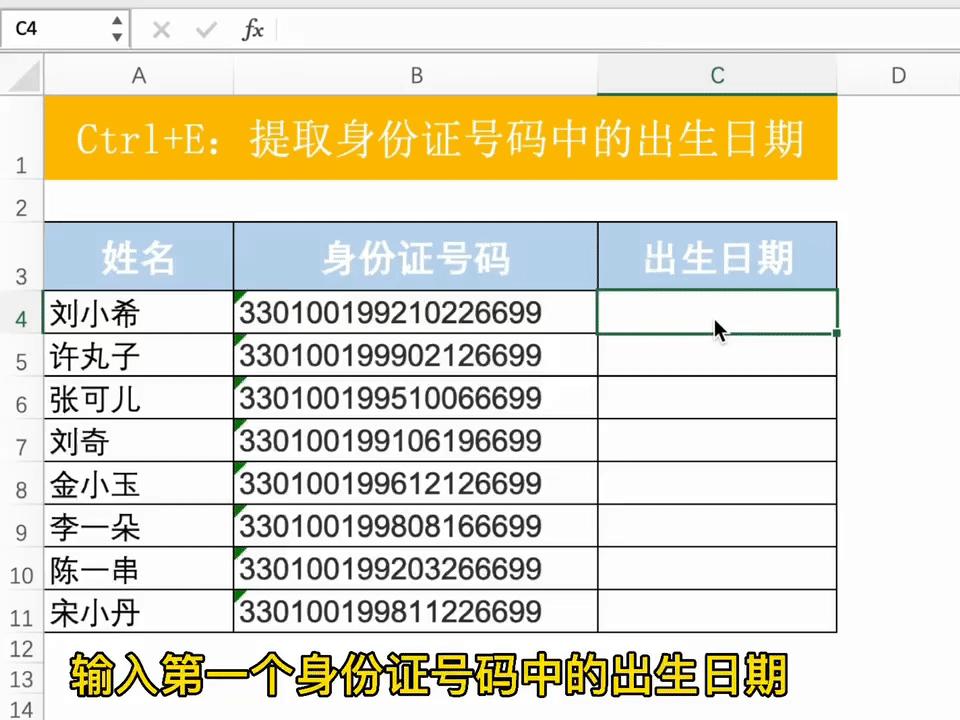
Task: Click the up arrow of the Name Box stepper
Action: tap(117, 22)
